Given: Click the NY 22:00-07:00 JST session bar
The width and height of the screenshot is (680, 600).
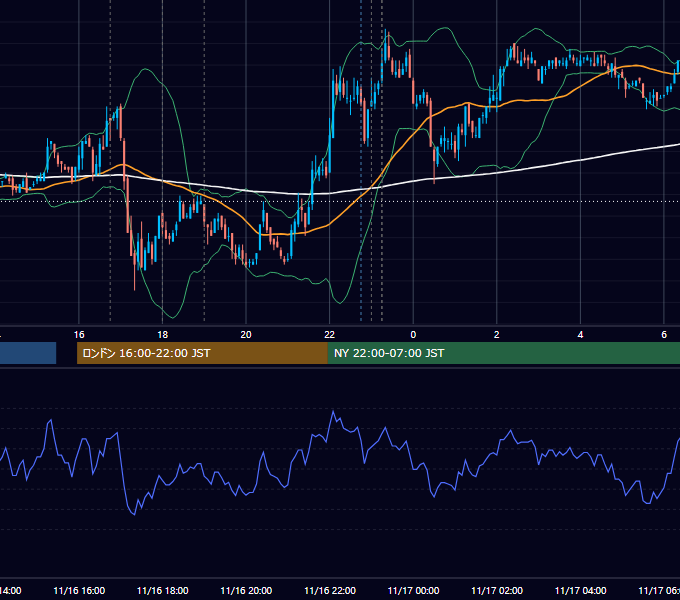Looking at the screenshot, I should coord(503,353).
